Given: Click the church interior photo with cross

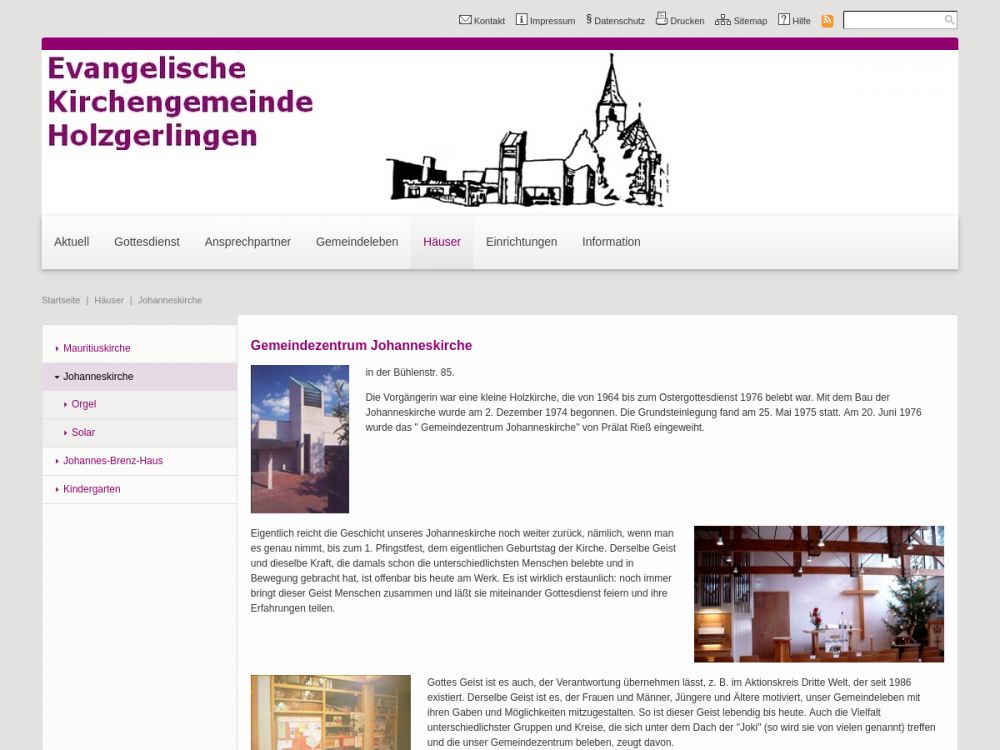Looking at the screenshot, I should 818,594.
